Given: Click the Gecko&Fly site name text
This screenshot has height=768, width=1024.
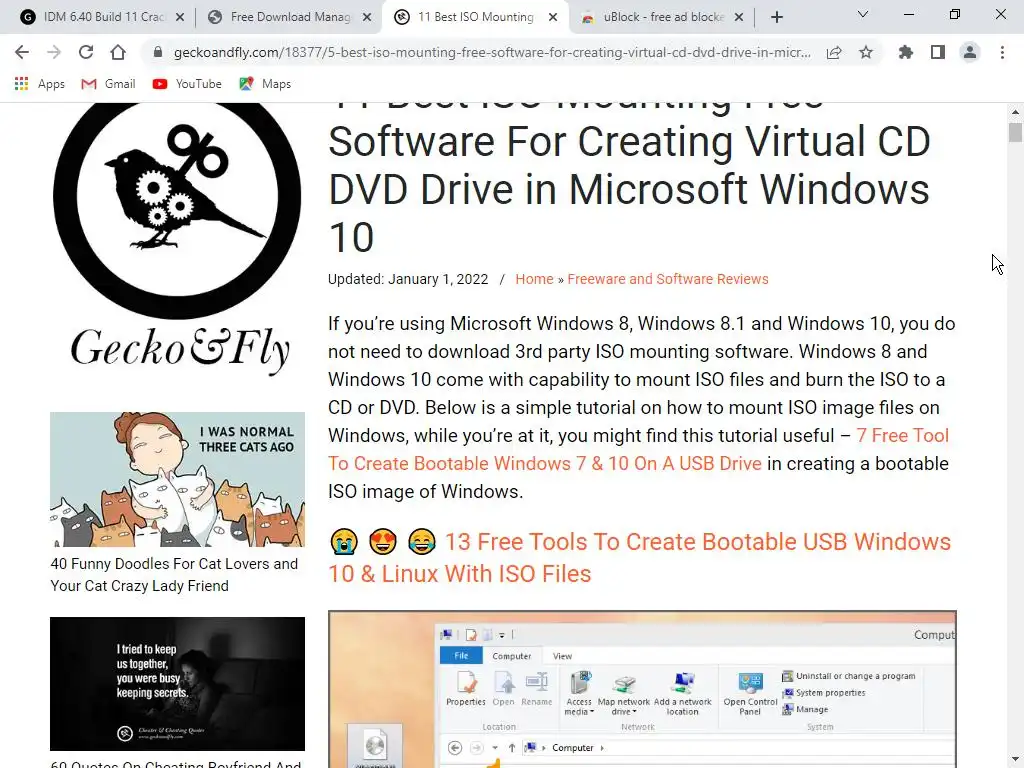Looking at the screenshot, I should [x=180, y=349].
